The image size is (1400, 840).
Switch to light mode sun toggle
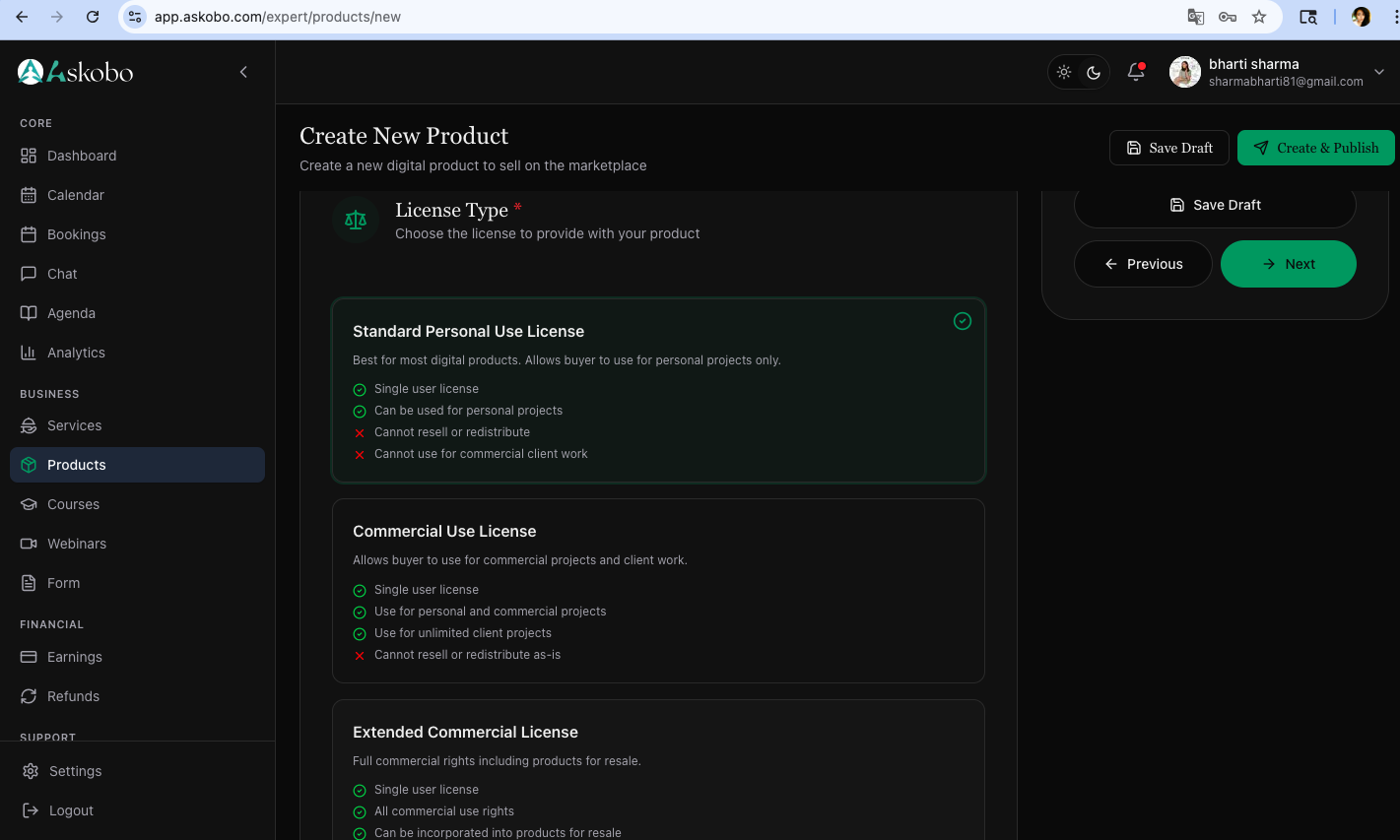tap(1064, 72)
